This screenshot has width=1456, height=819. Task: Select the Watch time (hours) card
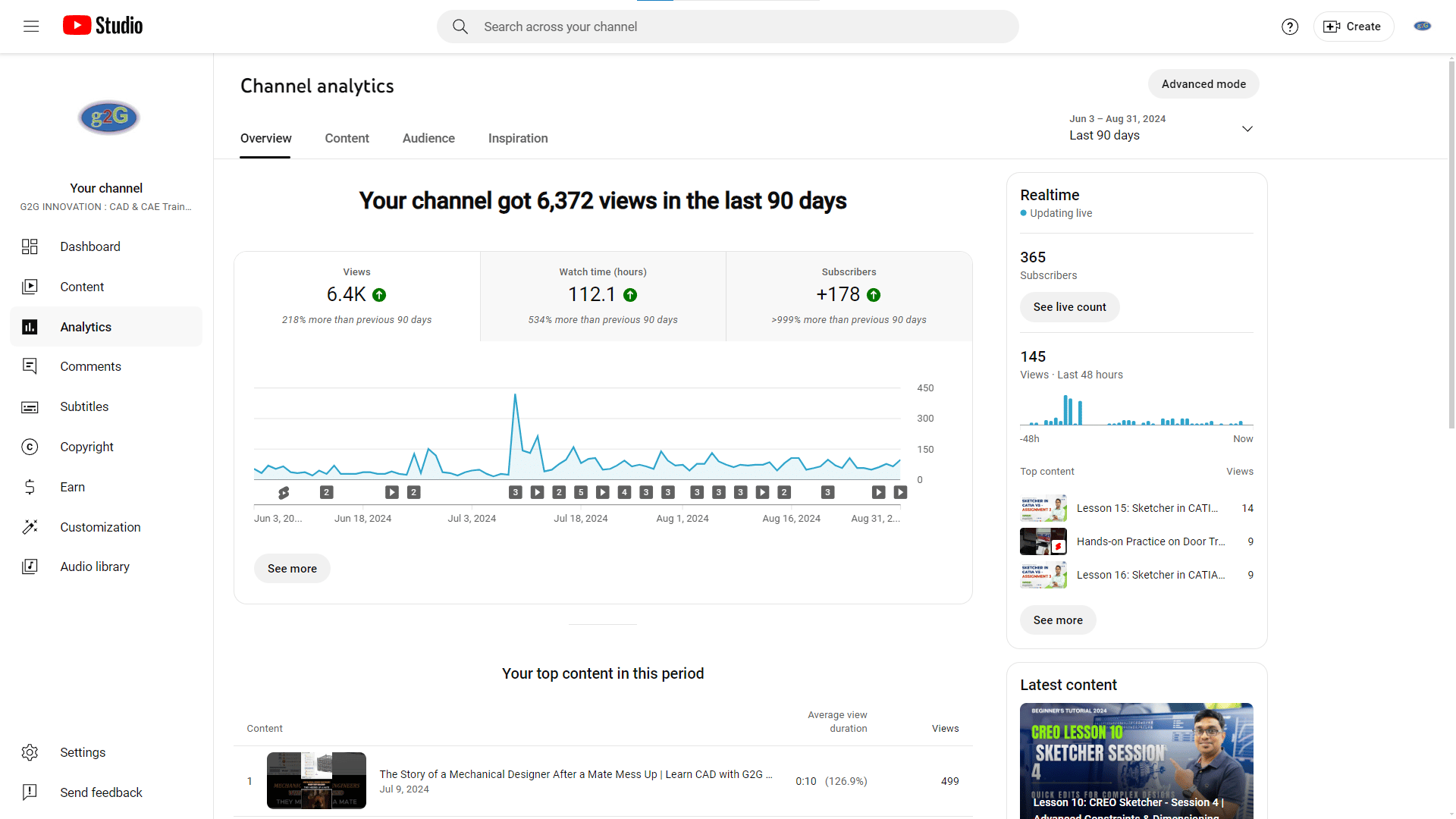point(603,297)
